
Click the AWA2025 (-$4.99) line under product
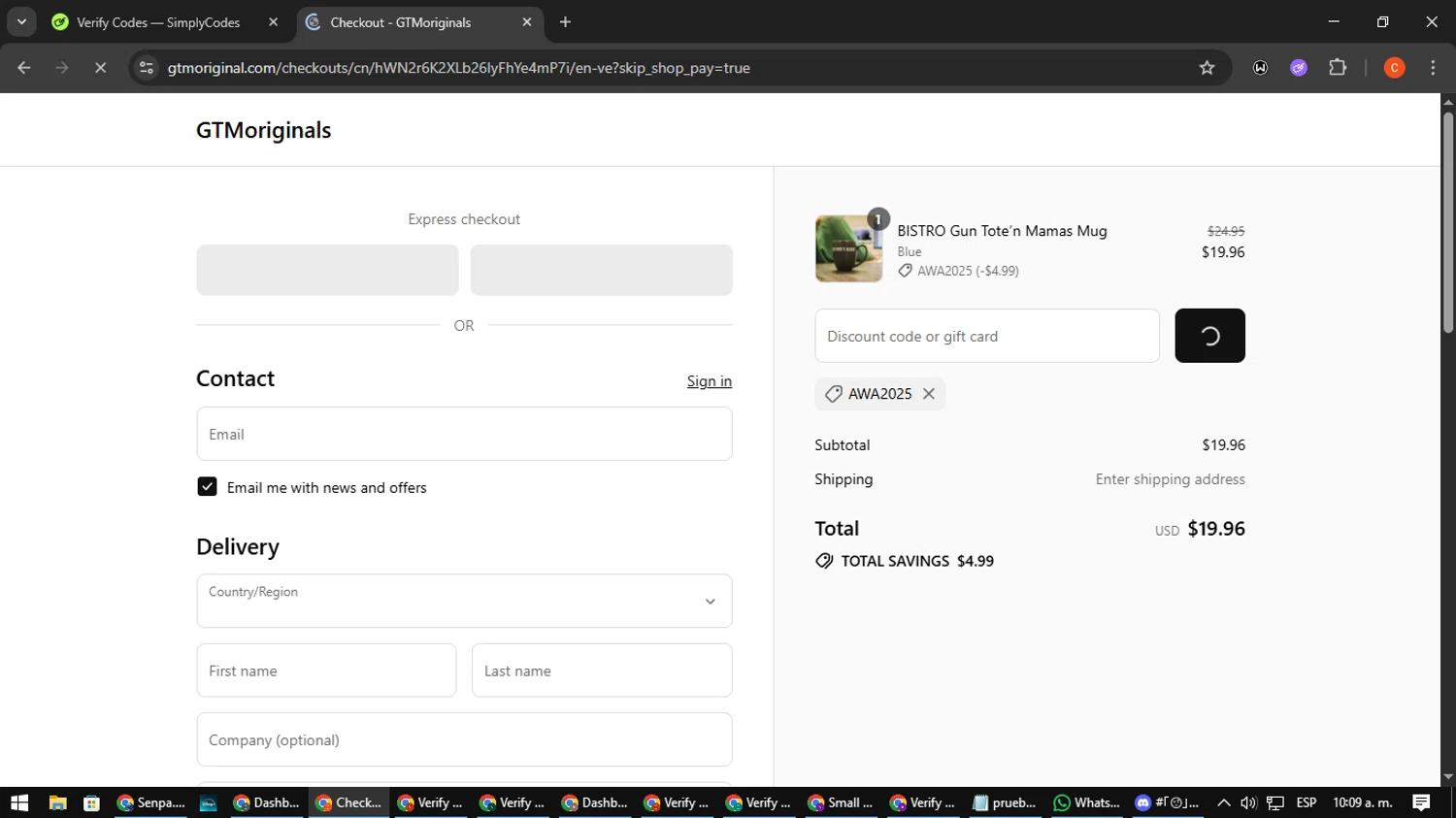pos(958,271)
